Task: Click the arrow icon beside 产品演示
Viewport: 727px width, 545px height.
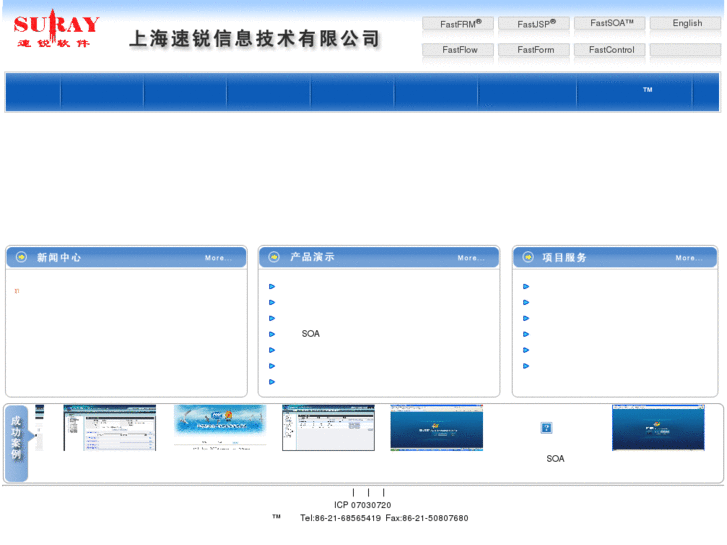Action: coord(274,257)
